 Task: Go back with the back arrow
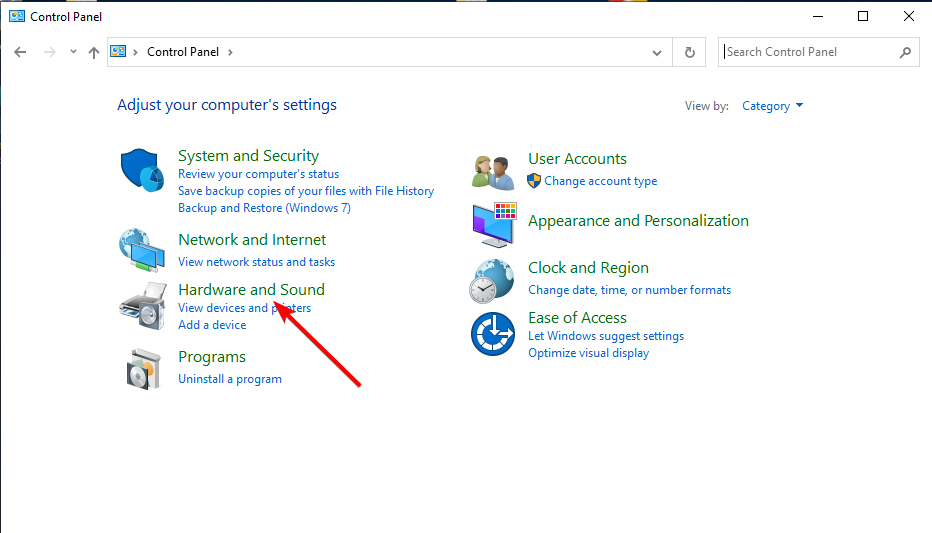20,52
